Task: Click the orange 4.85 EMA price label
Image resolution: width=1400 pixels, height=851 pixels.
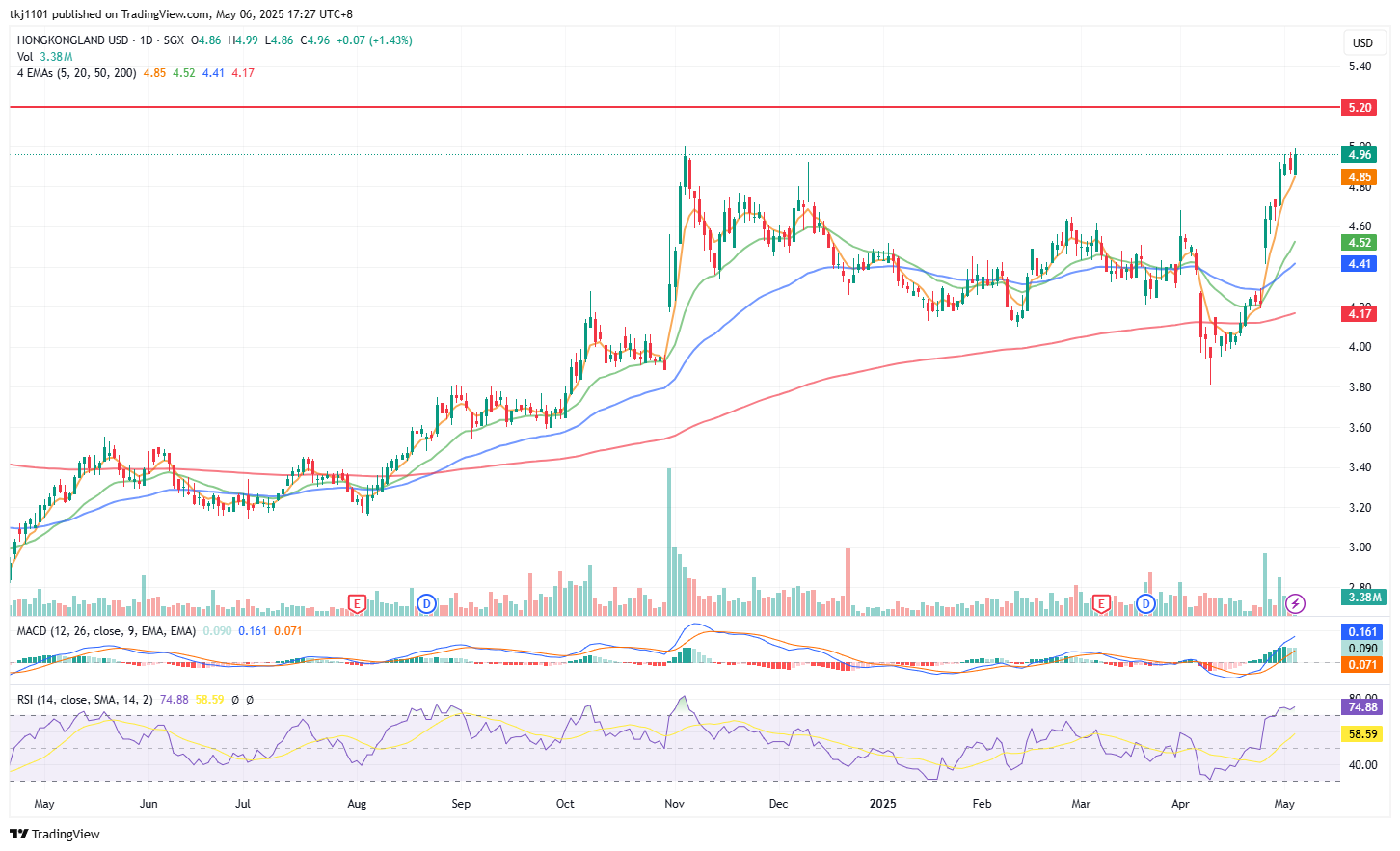Action: [x=1360, y=177]
